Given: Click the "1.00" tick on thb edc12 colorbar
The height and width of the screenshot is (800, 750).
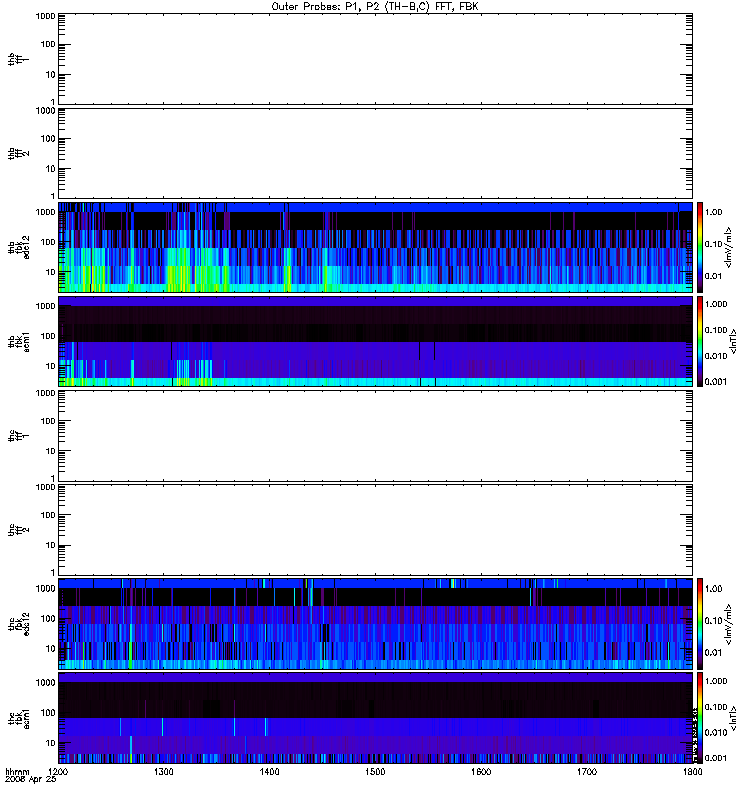Looking at the screenshot, I should (x=713, y=212).
